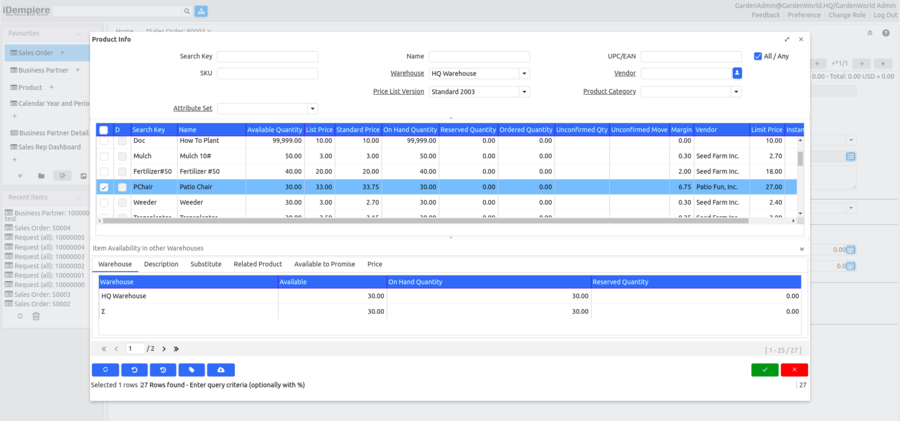Check the select-all header checkbox

(104, 130)
